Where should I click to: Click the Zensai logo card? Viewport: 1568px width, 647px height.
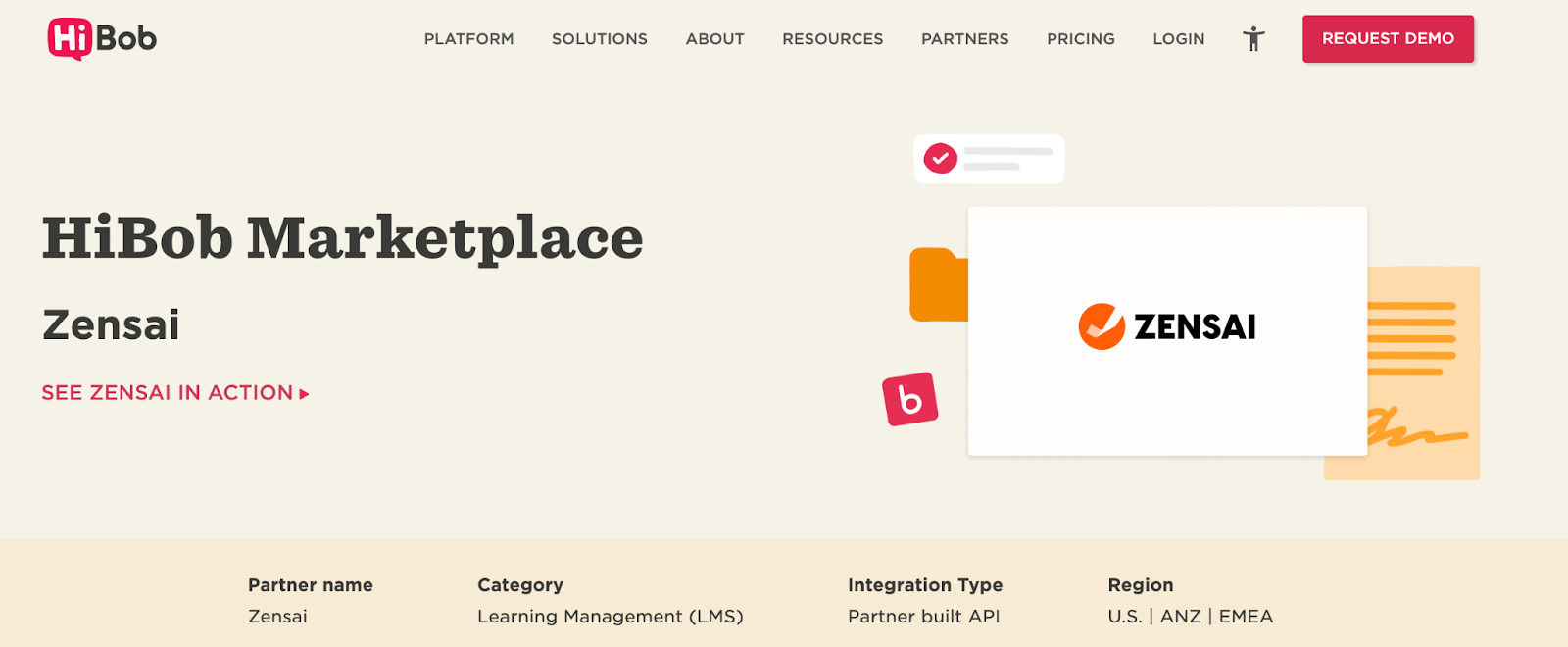click(x=1167, y=330)
